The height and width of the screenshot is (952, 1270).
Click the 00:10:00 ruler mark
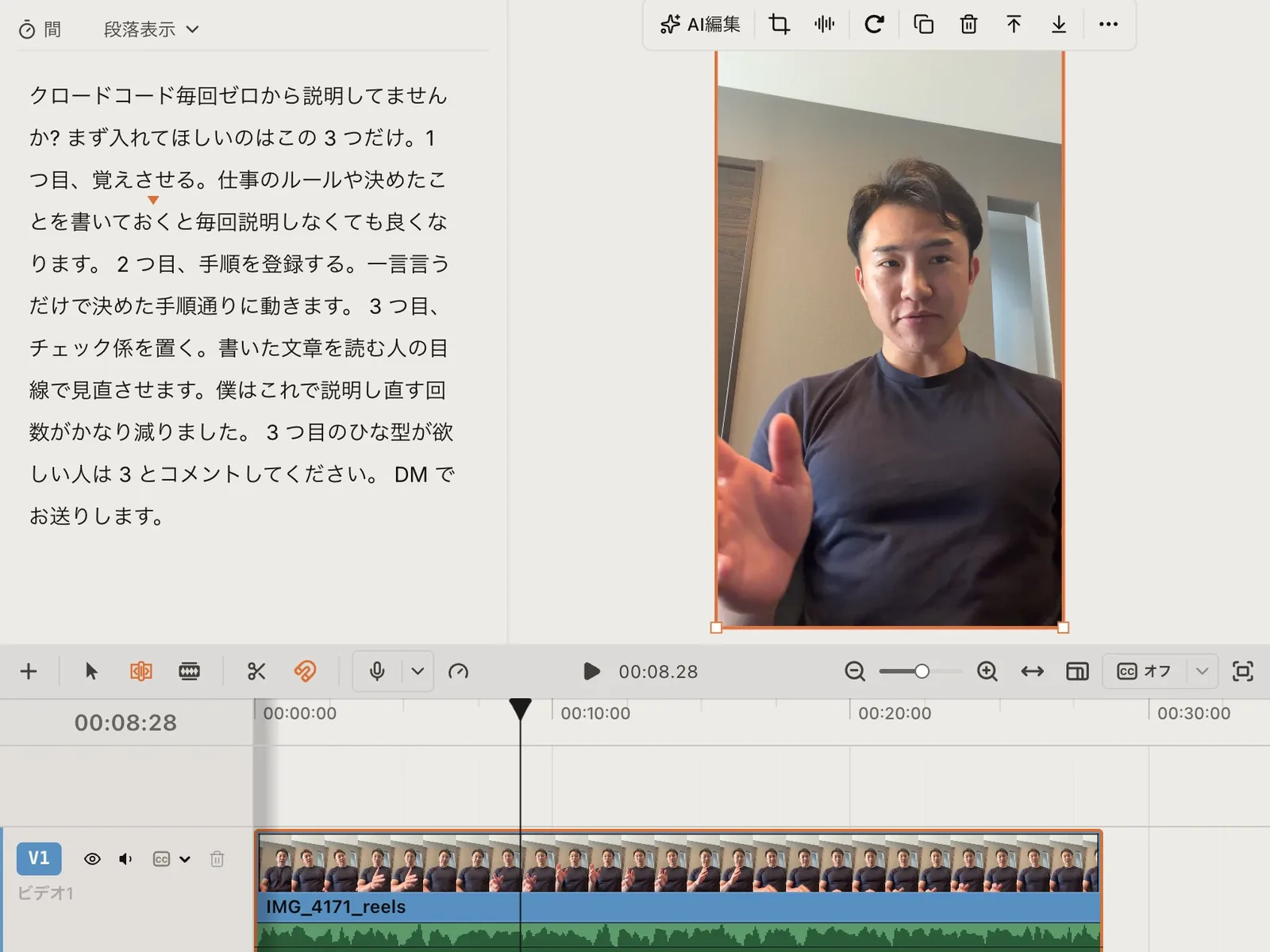[595, 713]
